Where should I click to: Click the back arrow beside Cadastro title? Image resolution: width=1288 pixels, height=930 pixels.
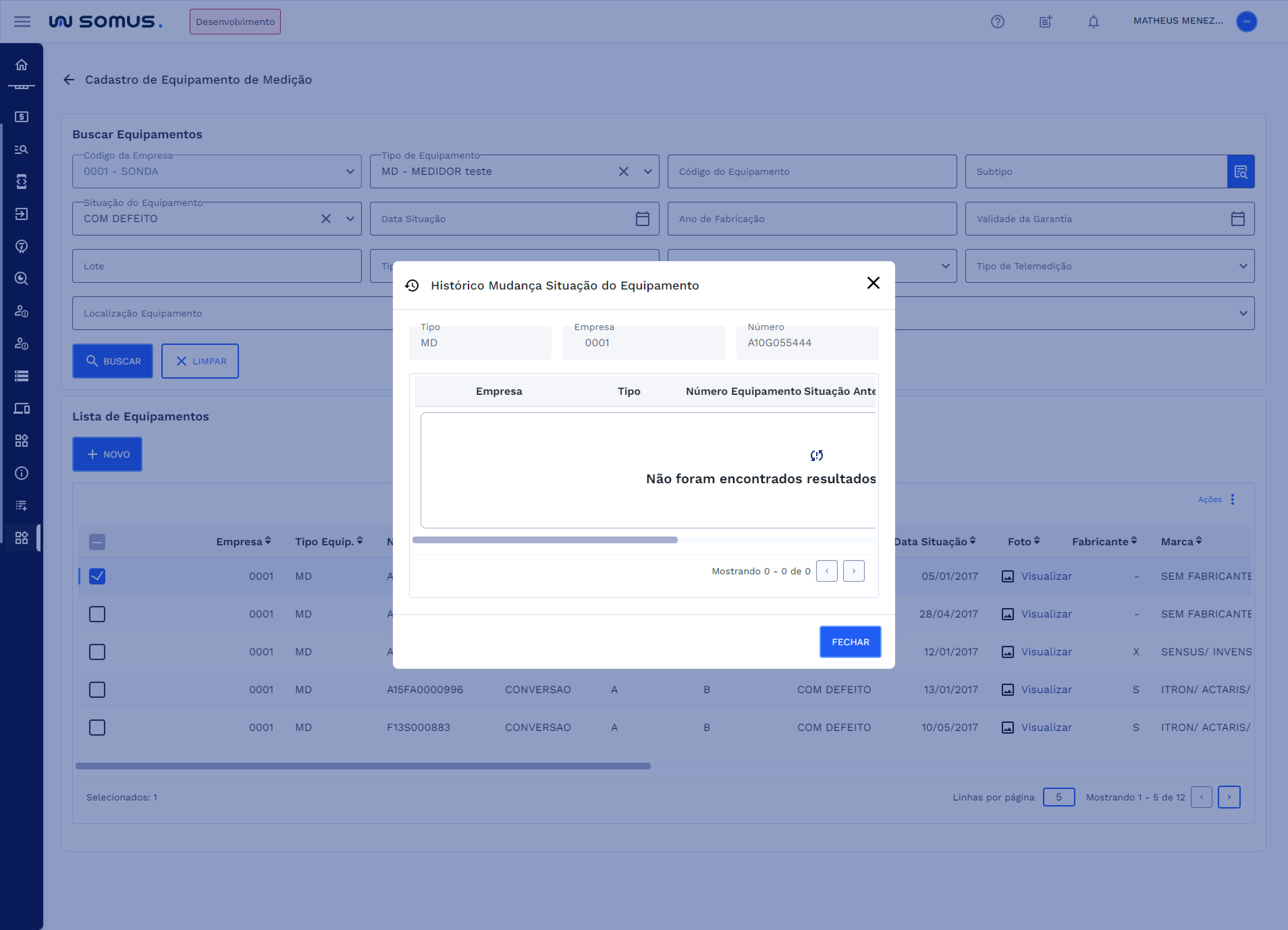pos(69,80)
